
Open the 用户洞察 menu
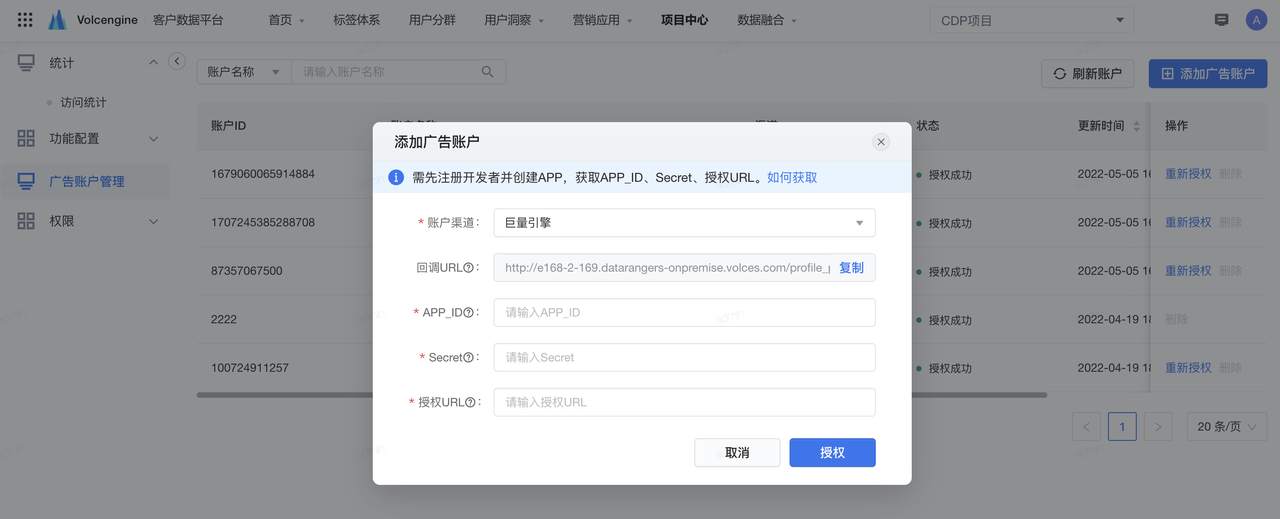click(x=514, y=20)
